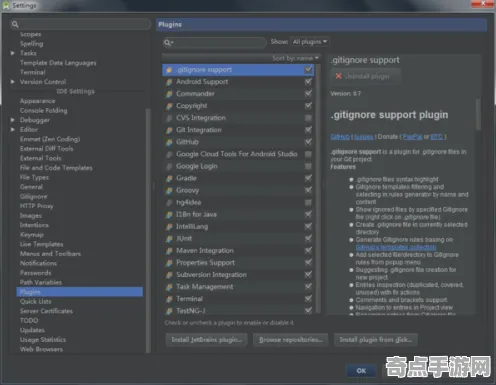Expand the Debugger tree node
Viewport: 496px width, 385px height.
(x=13, y=120)
